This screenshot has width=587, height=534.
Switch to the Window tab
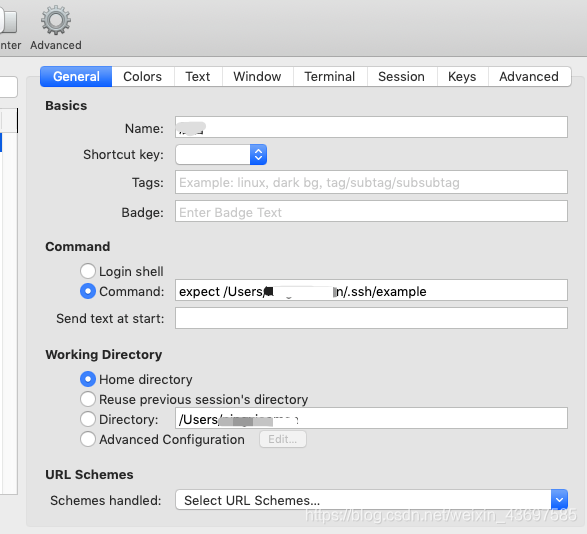pyautogui.click(x=258, y=76)
